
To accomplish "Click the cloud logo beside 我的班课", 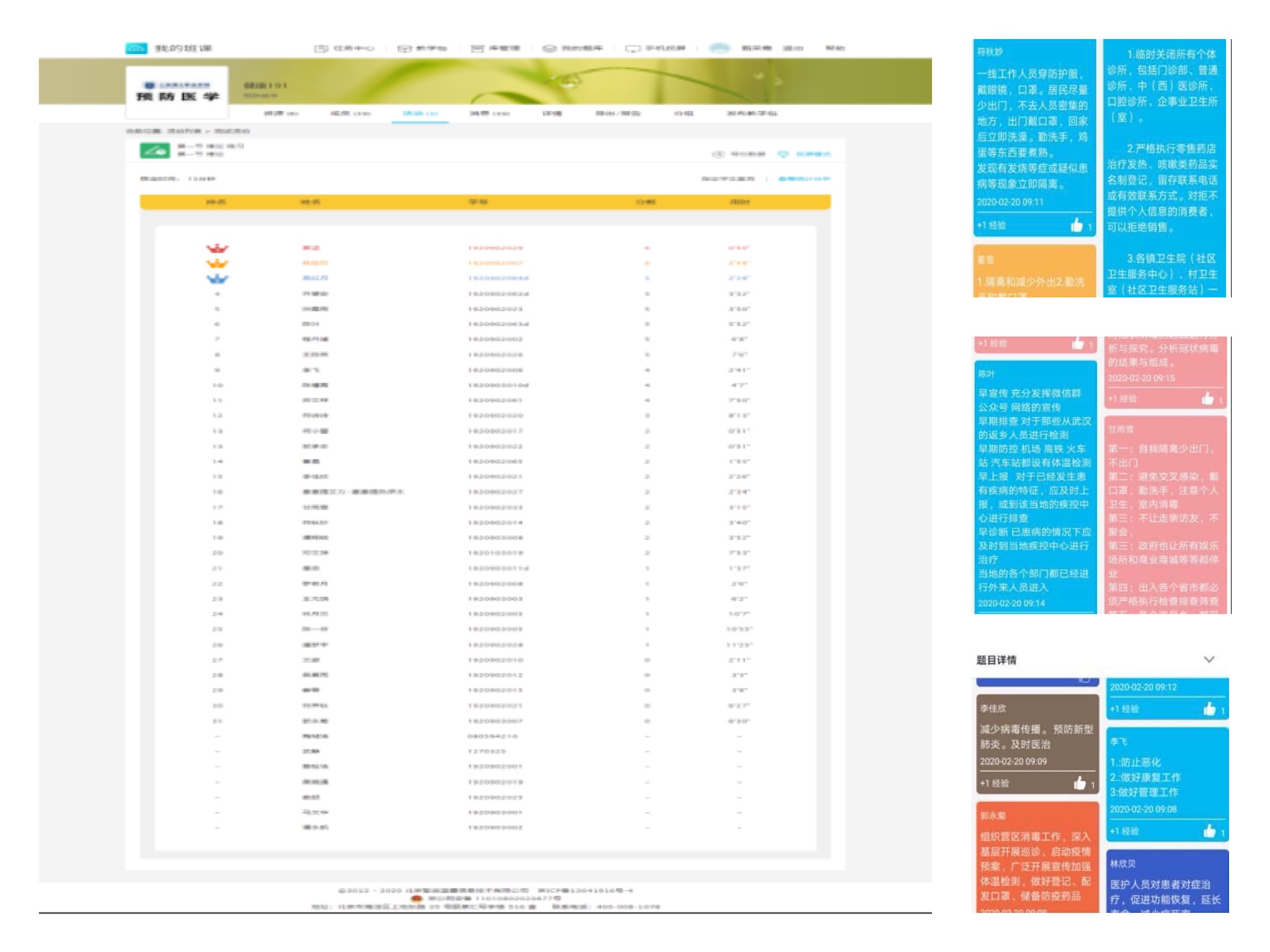I will tap(136, 48).
